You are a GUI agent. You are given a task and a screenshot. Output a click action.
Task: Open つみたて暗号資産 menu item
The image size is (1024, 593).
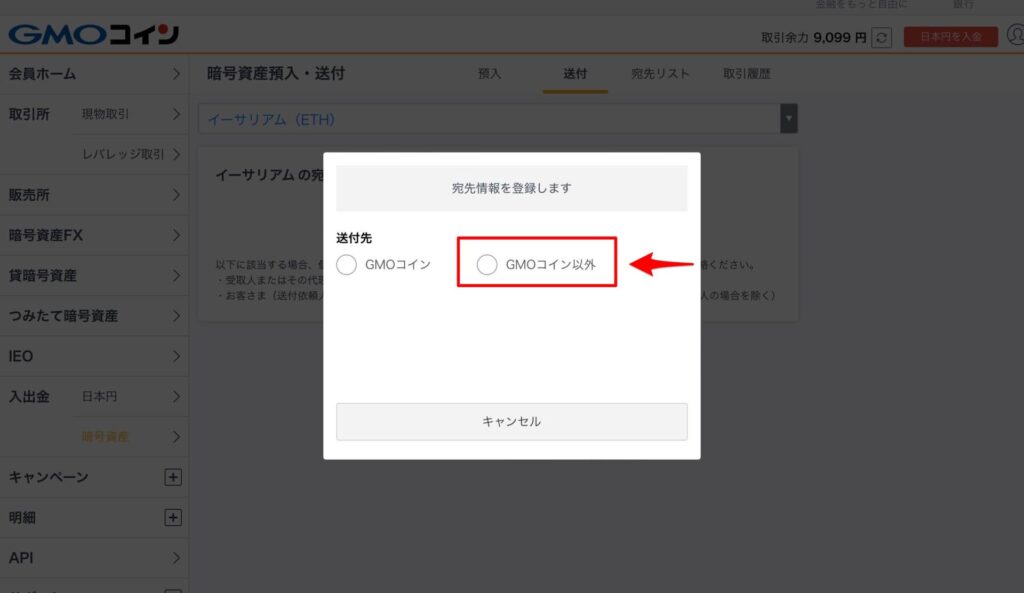94,316
